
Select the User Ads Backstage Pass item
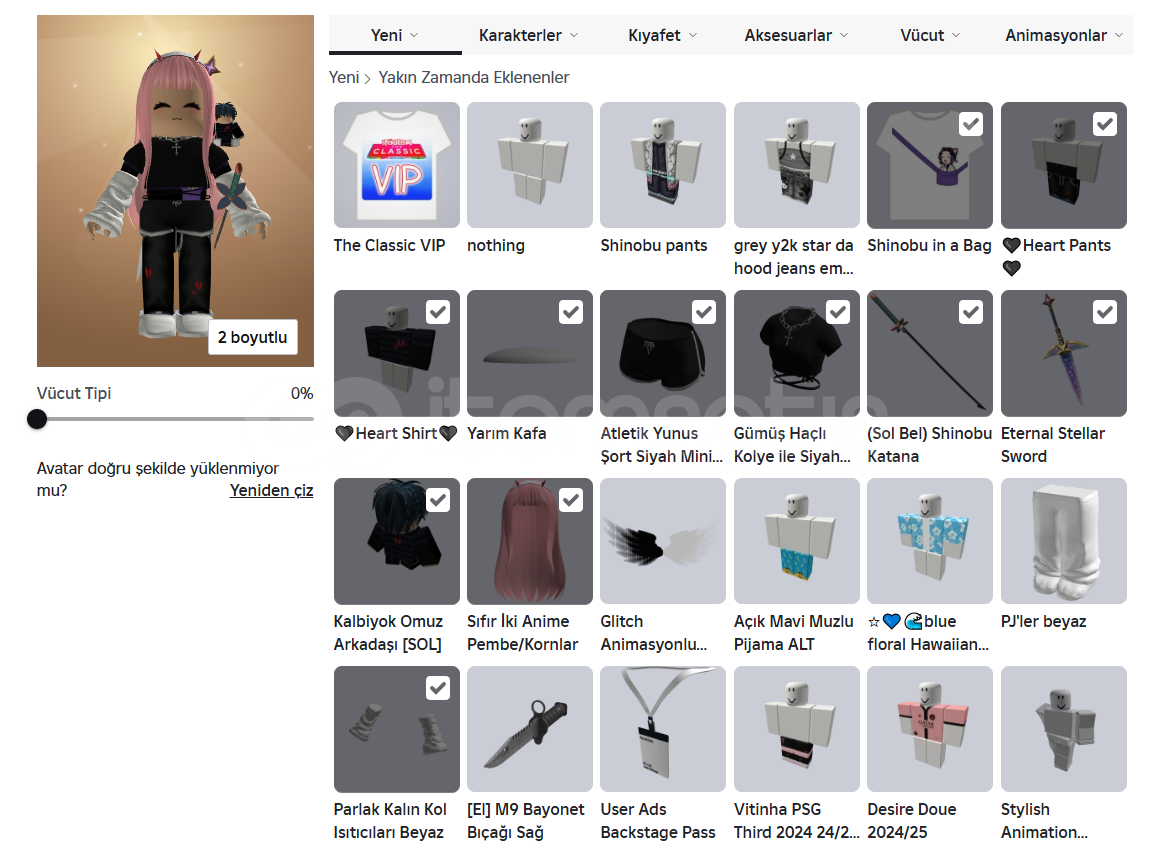(x=663, y=729)
